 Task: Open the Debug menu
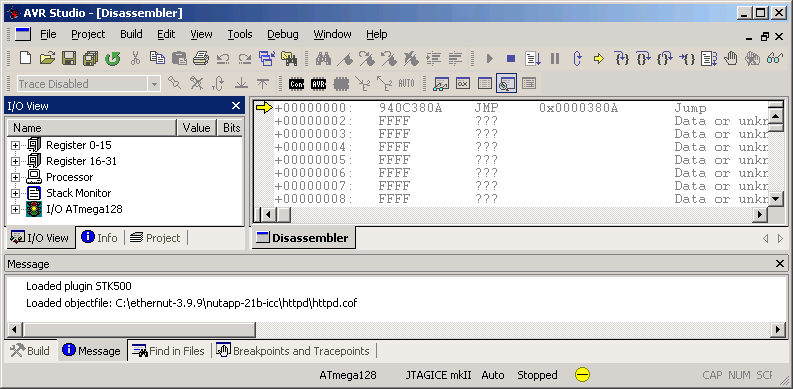click(283, 34)
